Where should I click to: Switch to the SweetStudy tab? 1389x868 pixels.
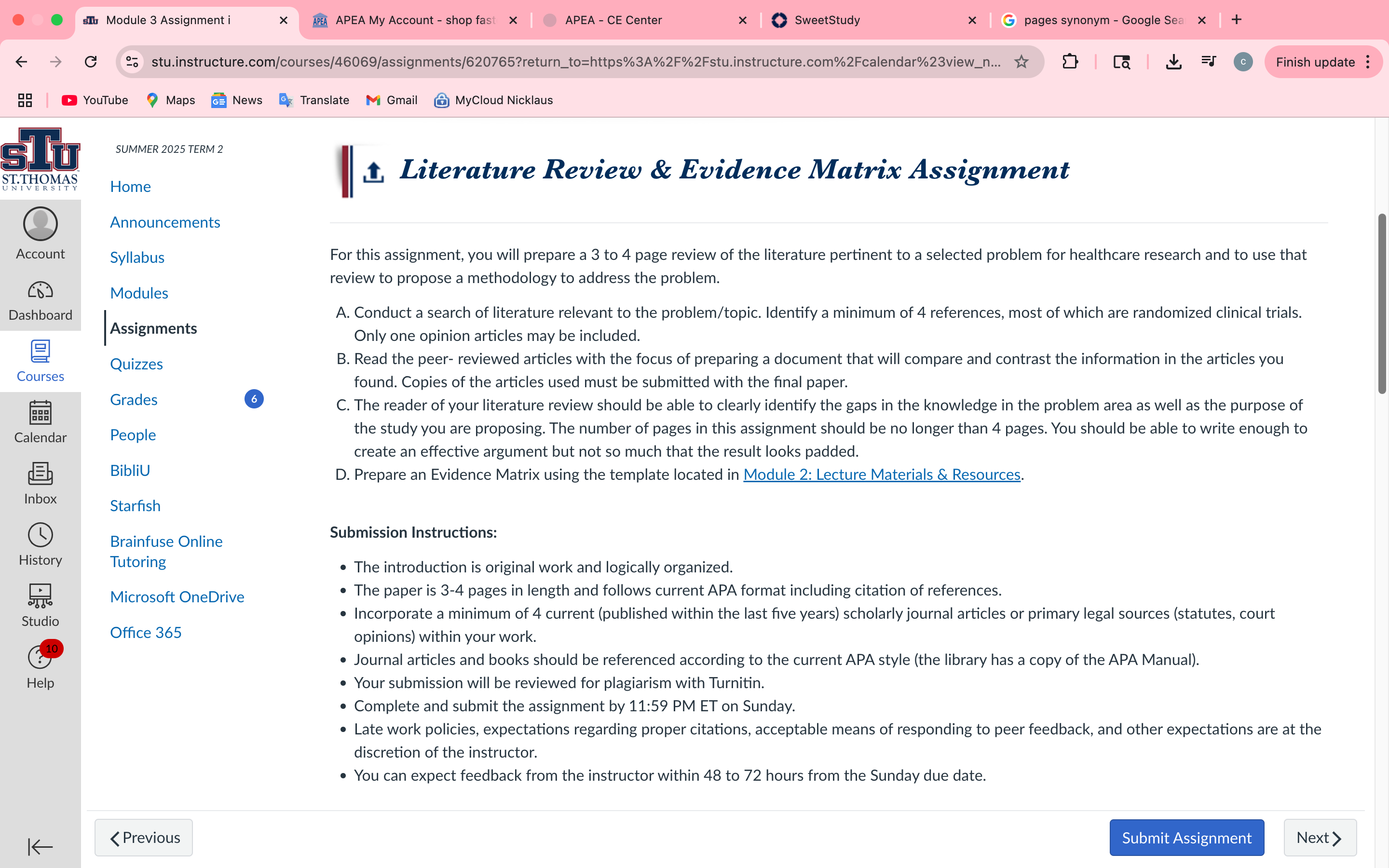pos(874,20)
